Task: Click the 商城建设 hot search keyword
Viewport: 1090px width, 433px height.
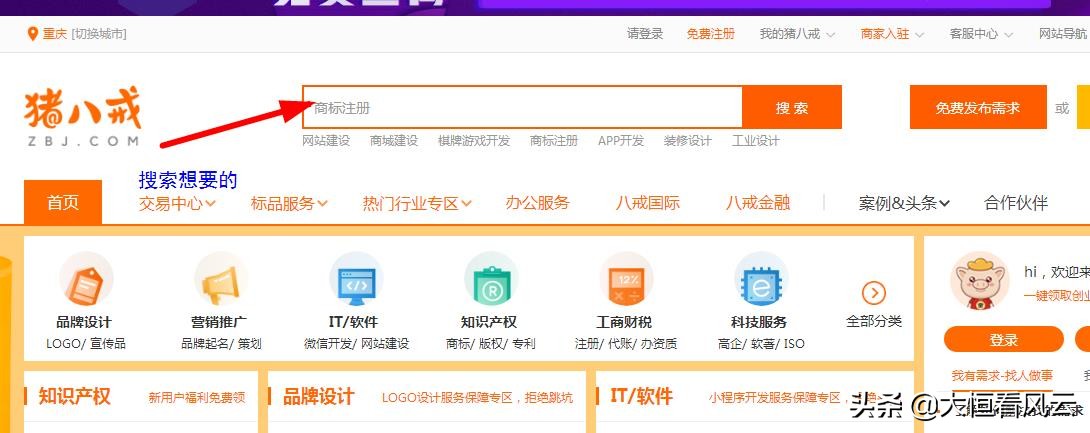Action: tap(394, 140)
